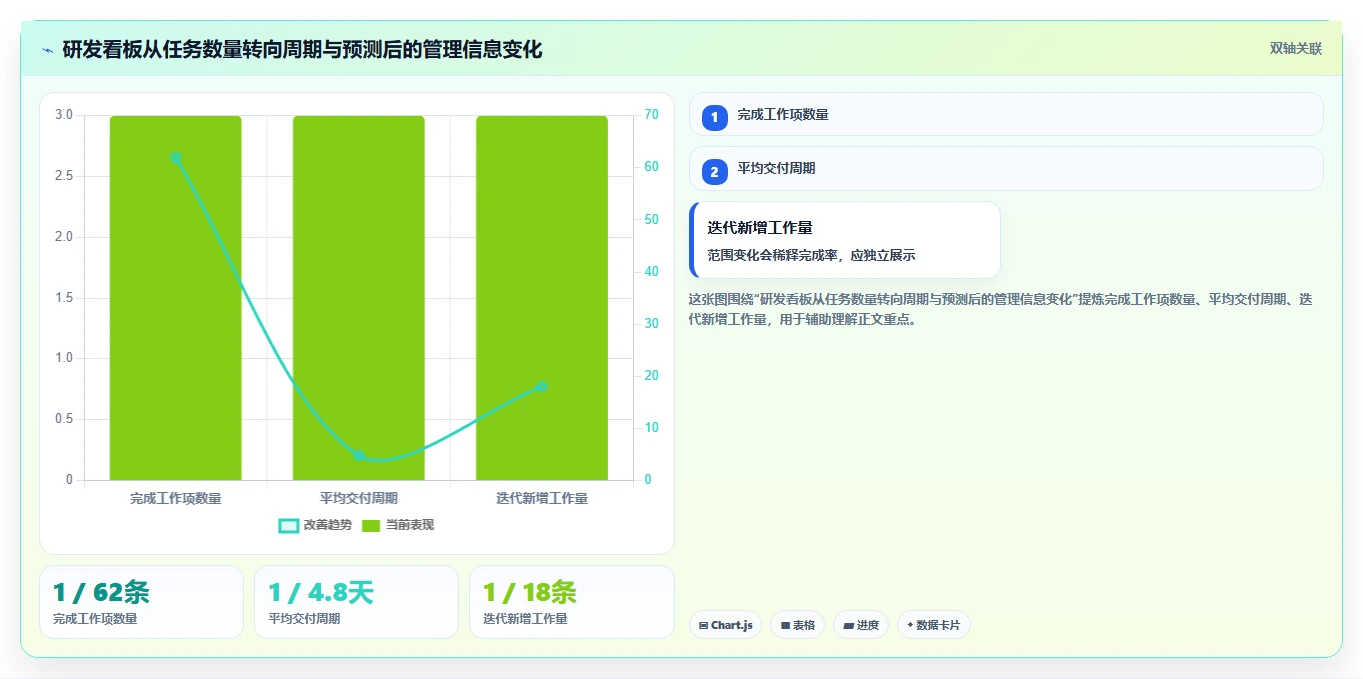This screenshot has height=679, width=1363.
Task: Click the 双轴关联 label in the header
Action: click(1296, 49)
